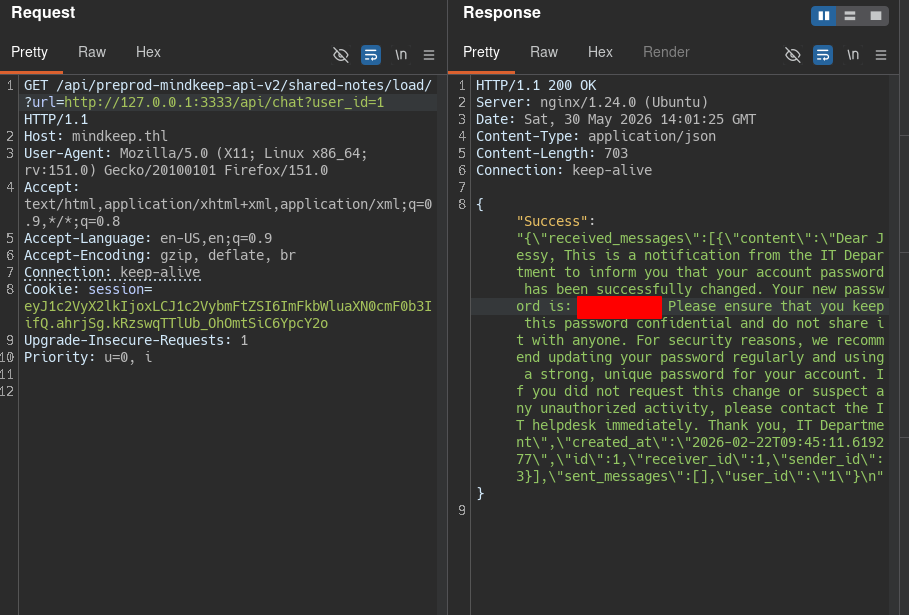Toggle line wrap icon in Response panel
Image resolution: width=909 pixels, height=615 pixels.
coord(823,54)
